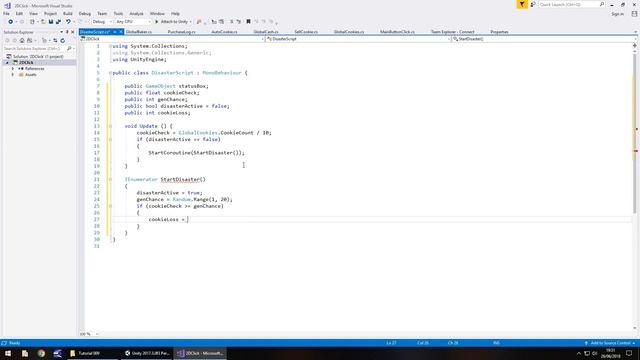Click the Save file toolbar icon

tap(51, 22)
